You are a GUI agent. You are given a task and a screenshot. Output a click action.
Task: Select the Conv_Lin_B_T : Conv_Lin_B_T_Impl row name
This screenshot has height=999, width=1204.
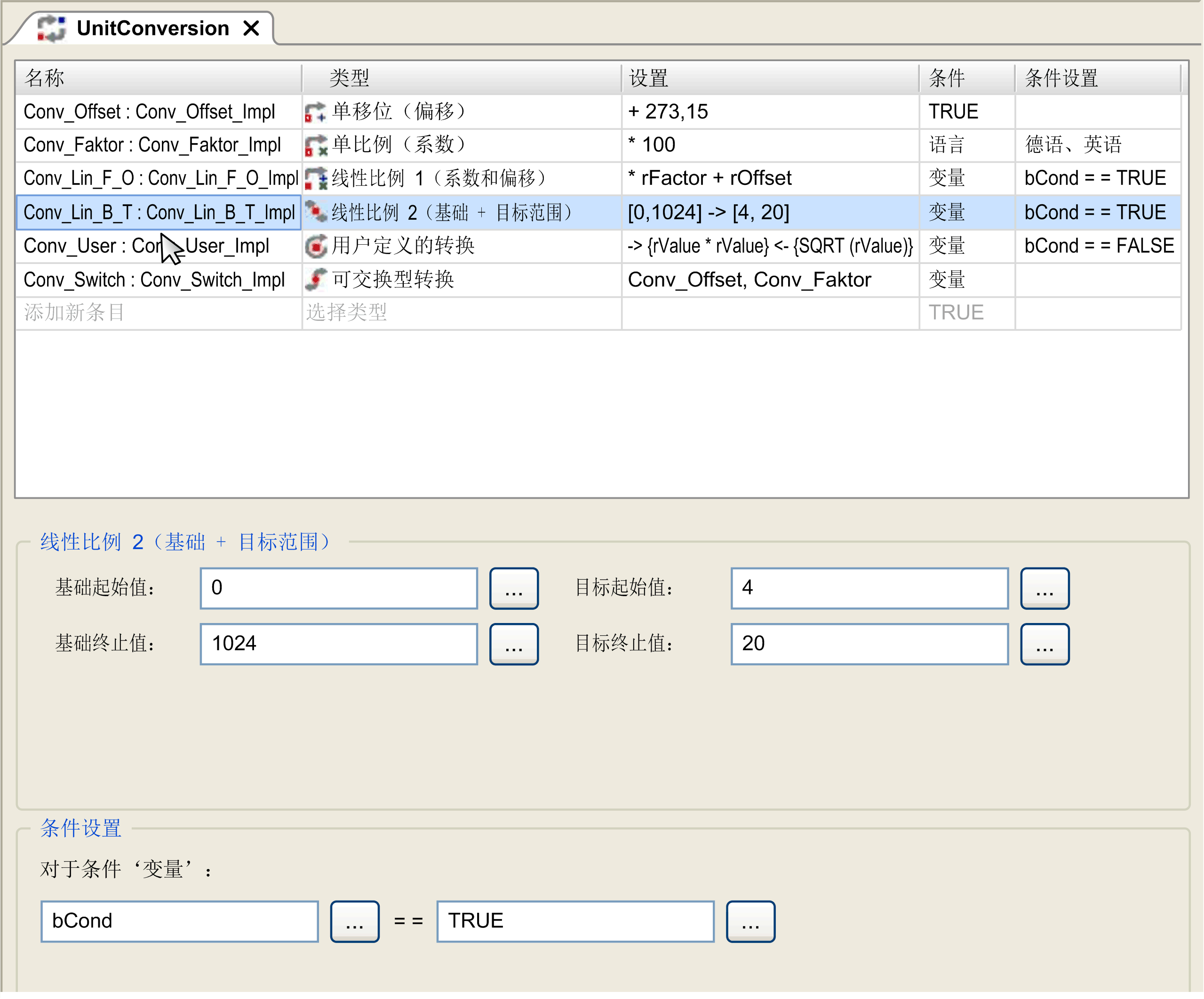coord(159,212)
